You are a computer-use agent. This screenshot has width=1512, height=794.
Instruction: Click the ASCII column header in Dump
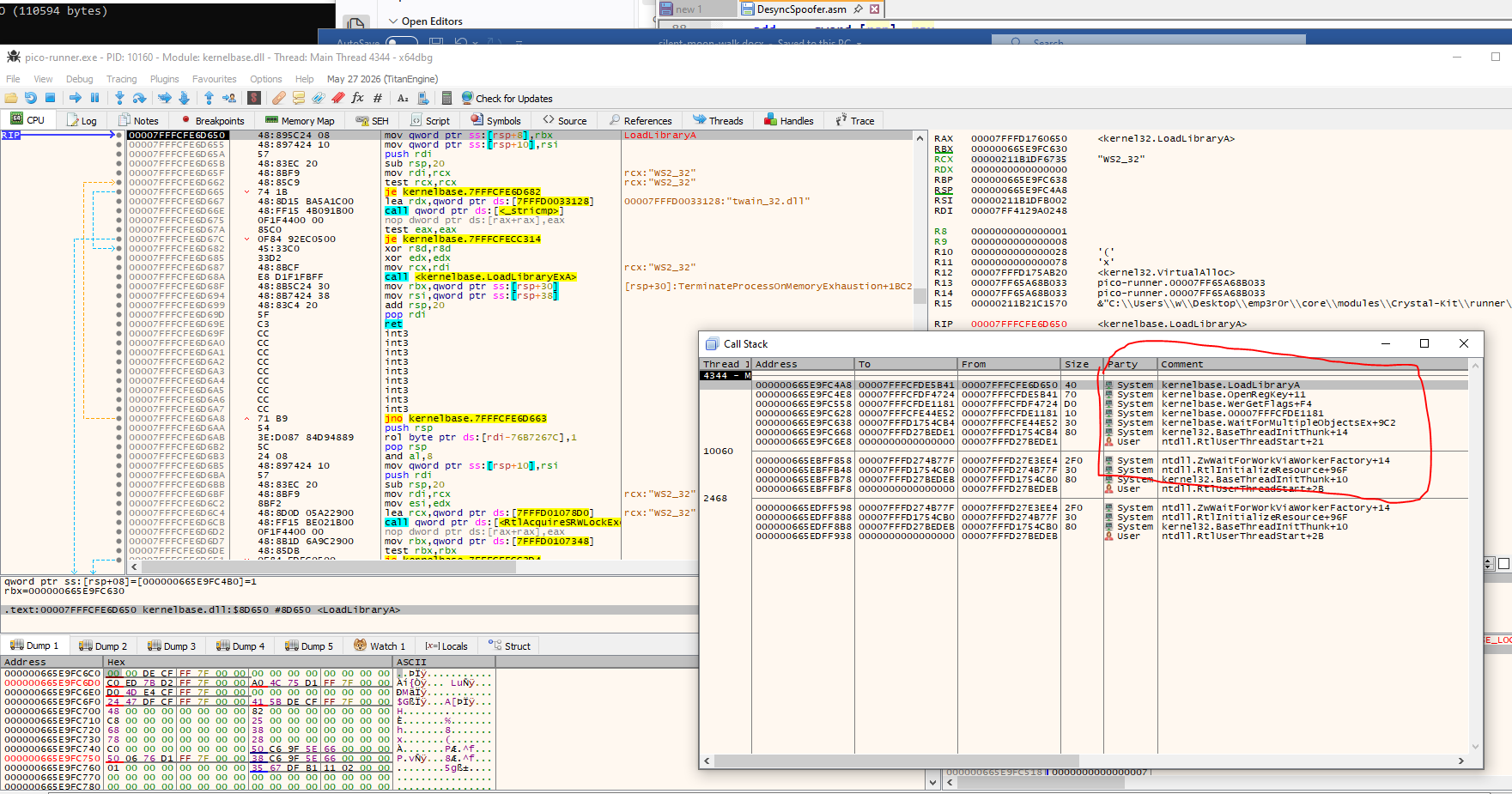[444, 663]
